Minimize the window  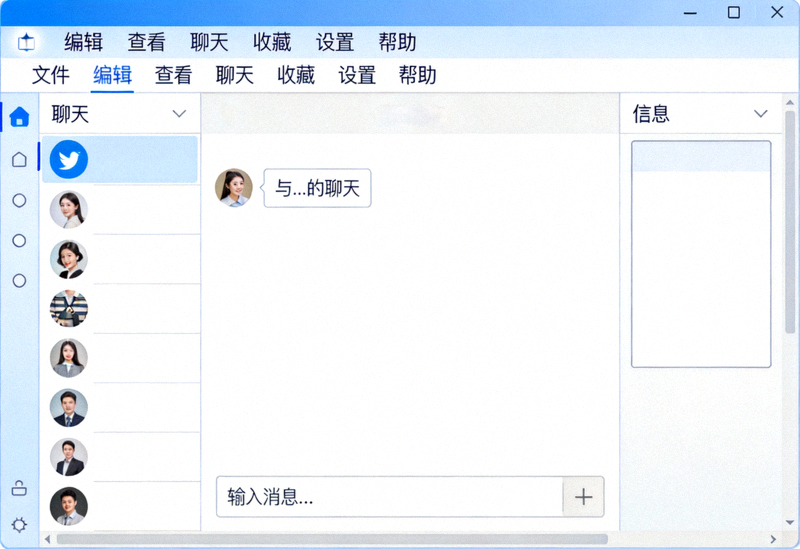click(690, 13)
